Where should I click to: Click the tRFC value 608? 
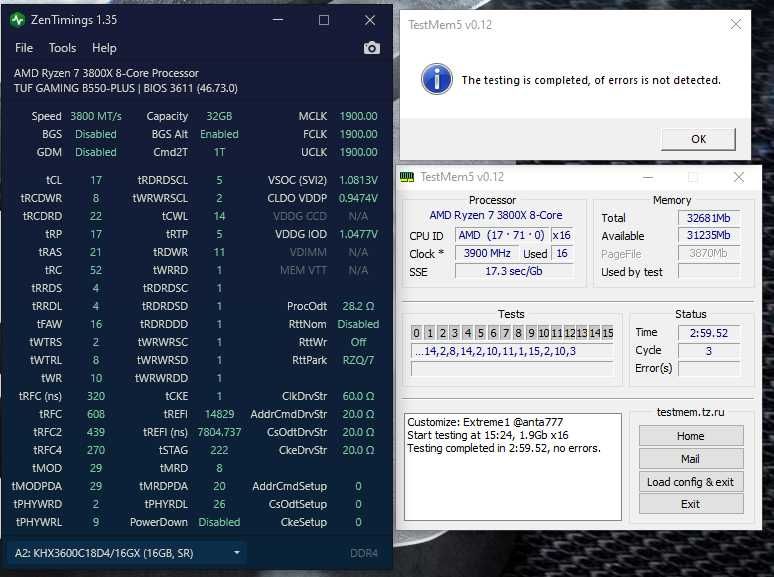[x=96, y=414]
